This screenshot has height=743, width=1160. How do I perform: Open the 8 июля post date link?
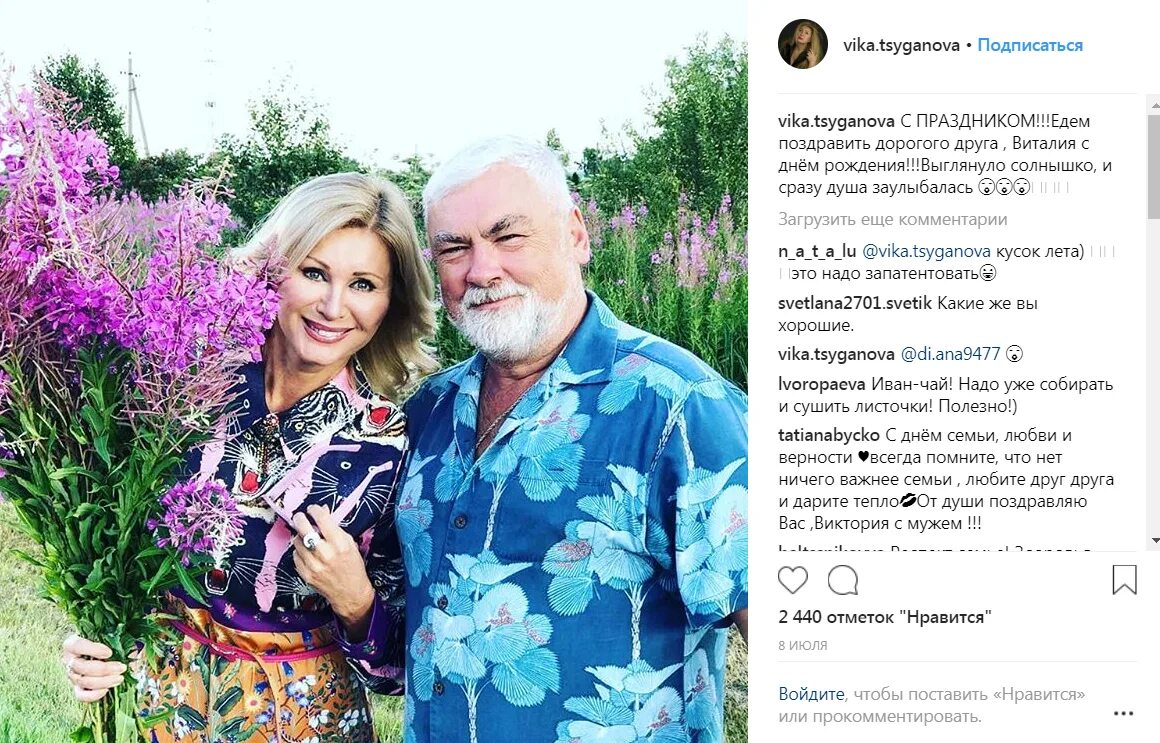coord(803,645)
